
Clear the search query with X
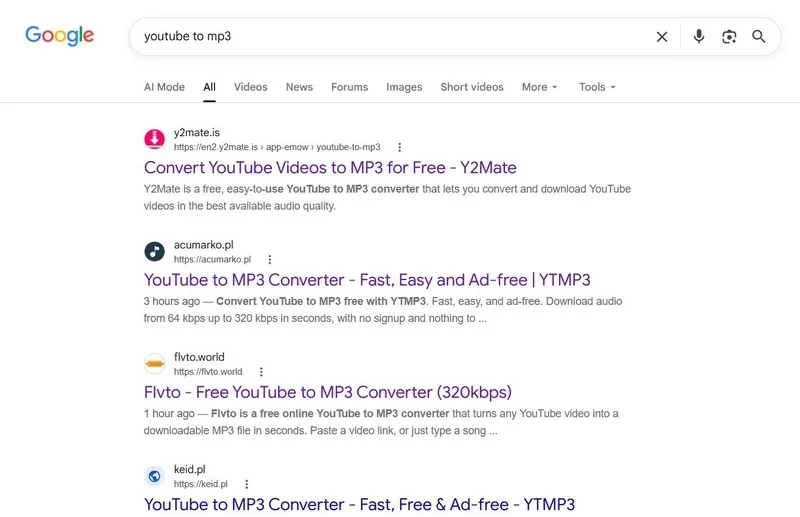pos(662,37)
